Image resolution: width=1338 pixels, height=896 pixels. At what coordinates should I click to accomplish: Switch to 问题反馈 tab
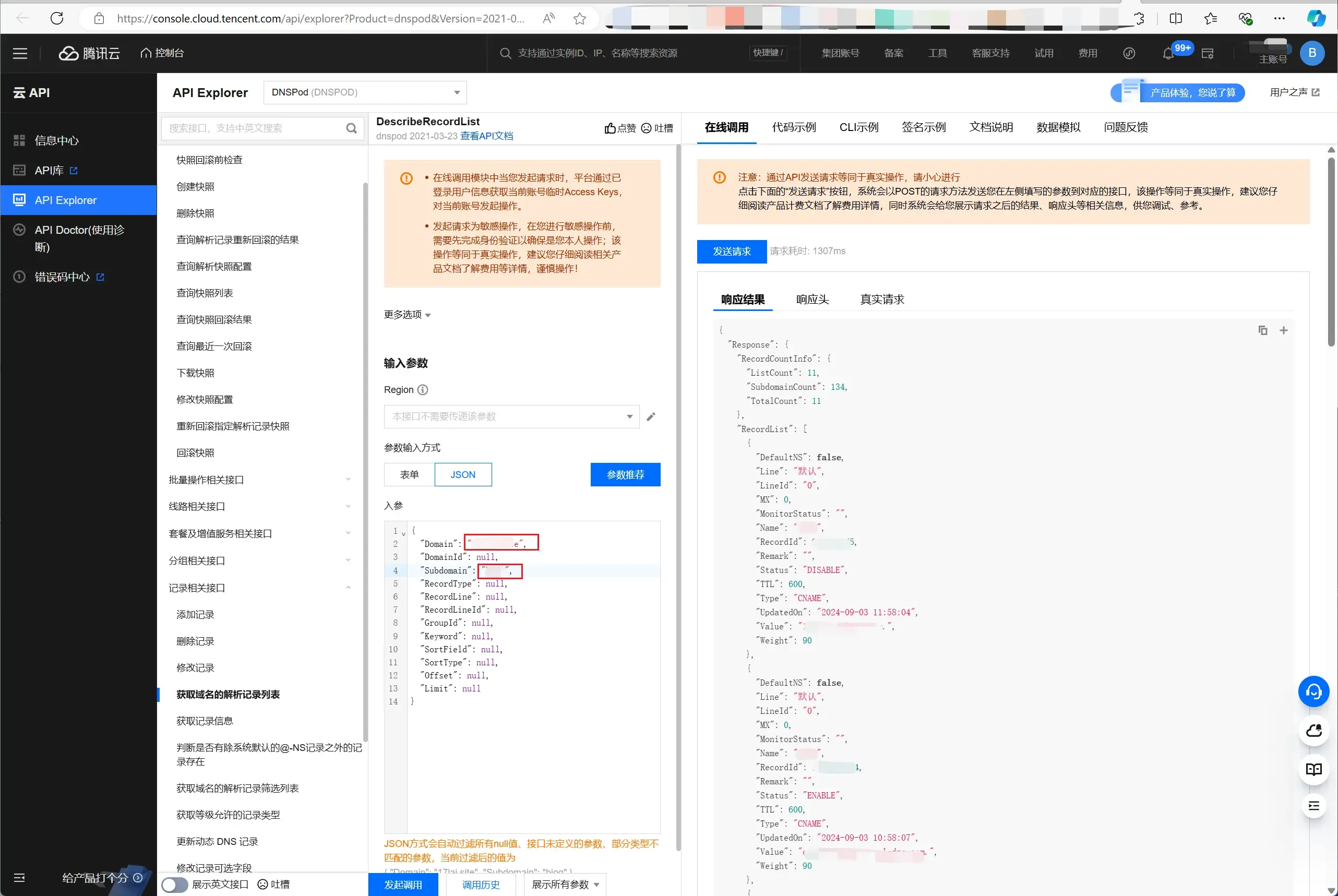click(1126, 127)
